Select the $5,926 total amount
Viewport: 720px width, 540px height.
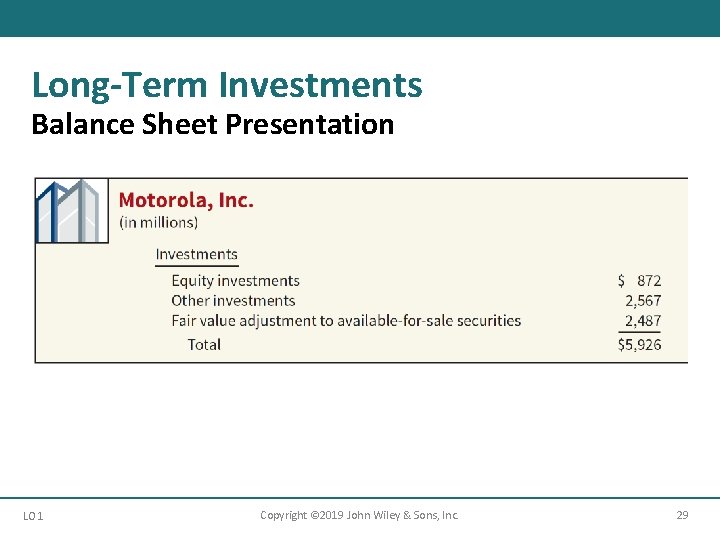(x=640, y=345)
